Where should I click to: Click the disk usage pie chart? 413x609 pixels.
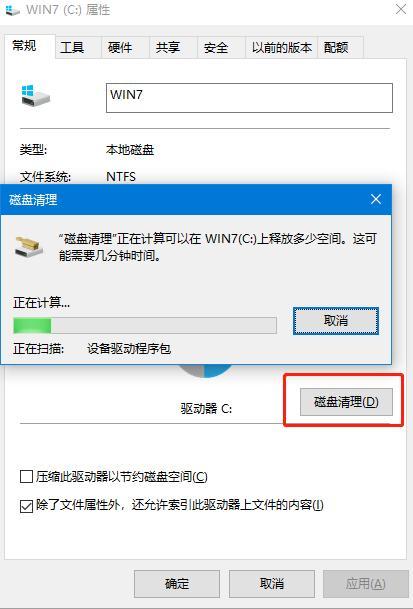[x=205, y=371]
